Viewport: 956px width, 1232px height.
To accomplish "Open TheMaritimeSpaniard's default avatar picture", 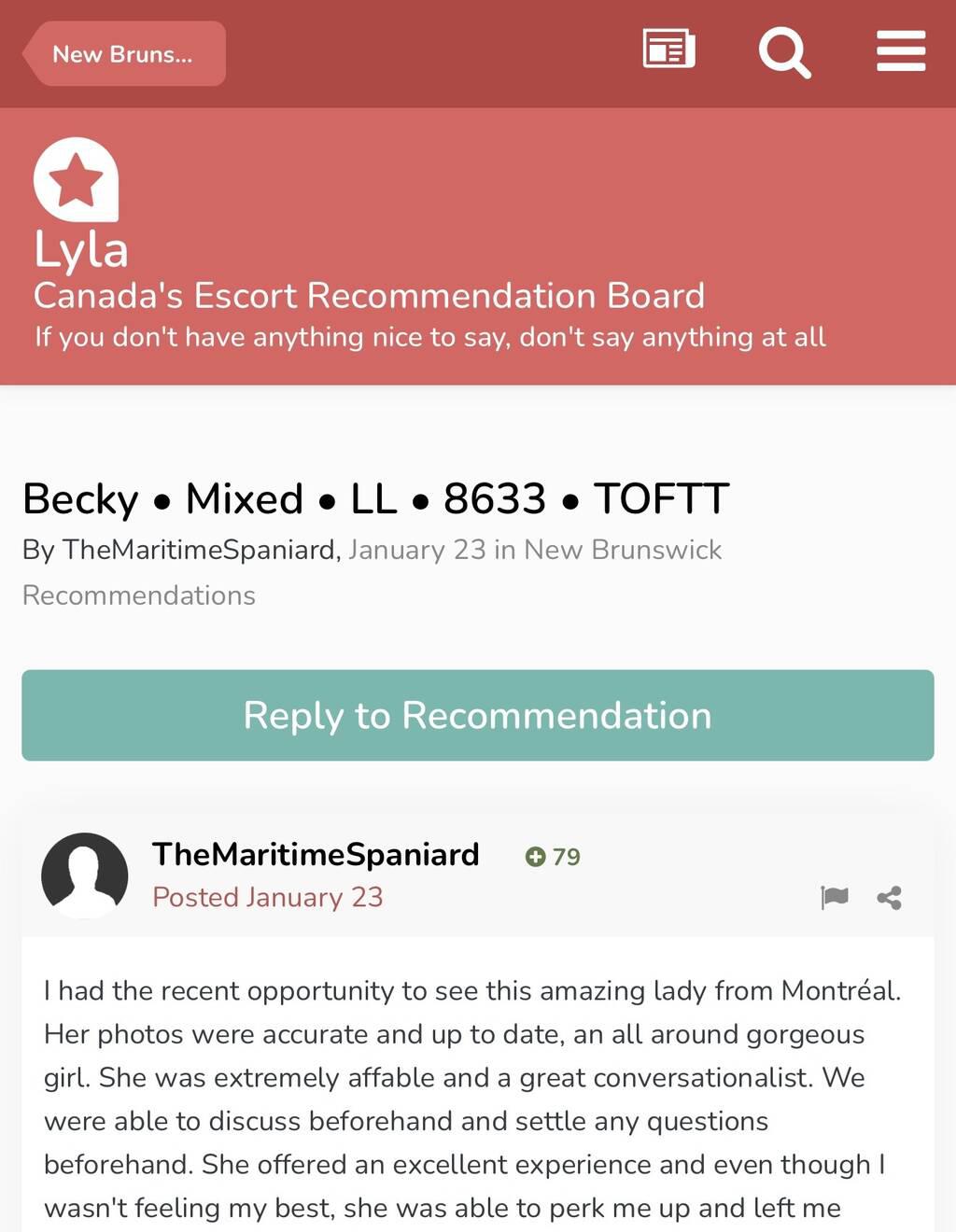I will pyautogui.click(x=85, y=875).
